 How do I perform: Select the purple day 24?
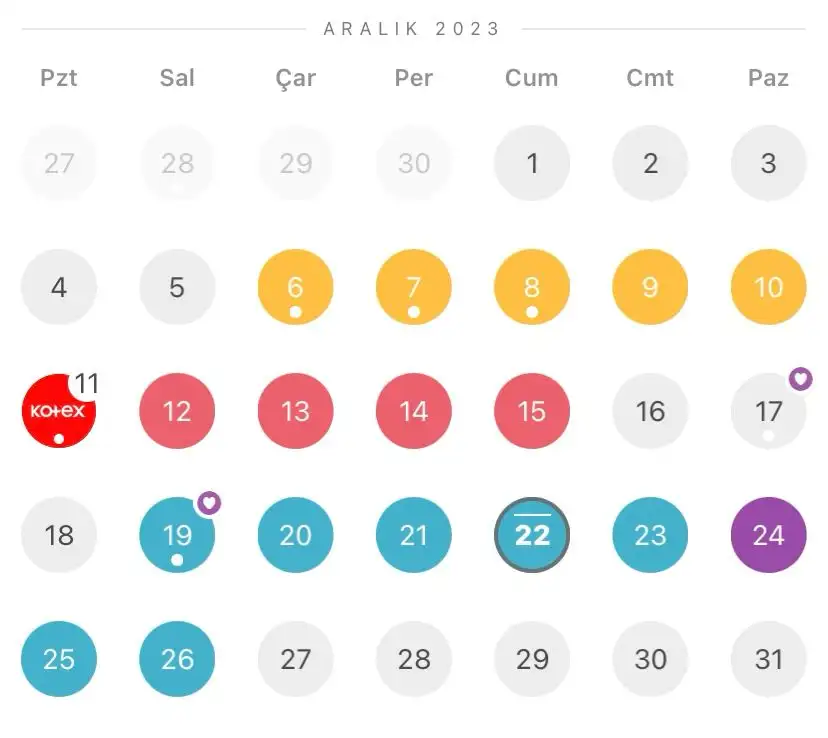coord(768,535)
